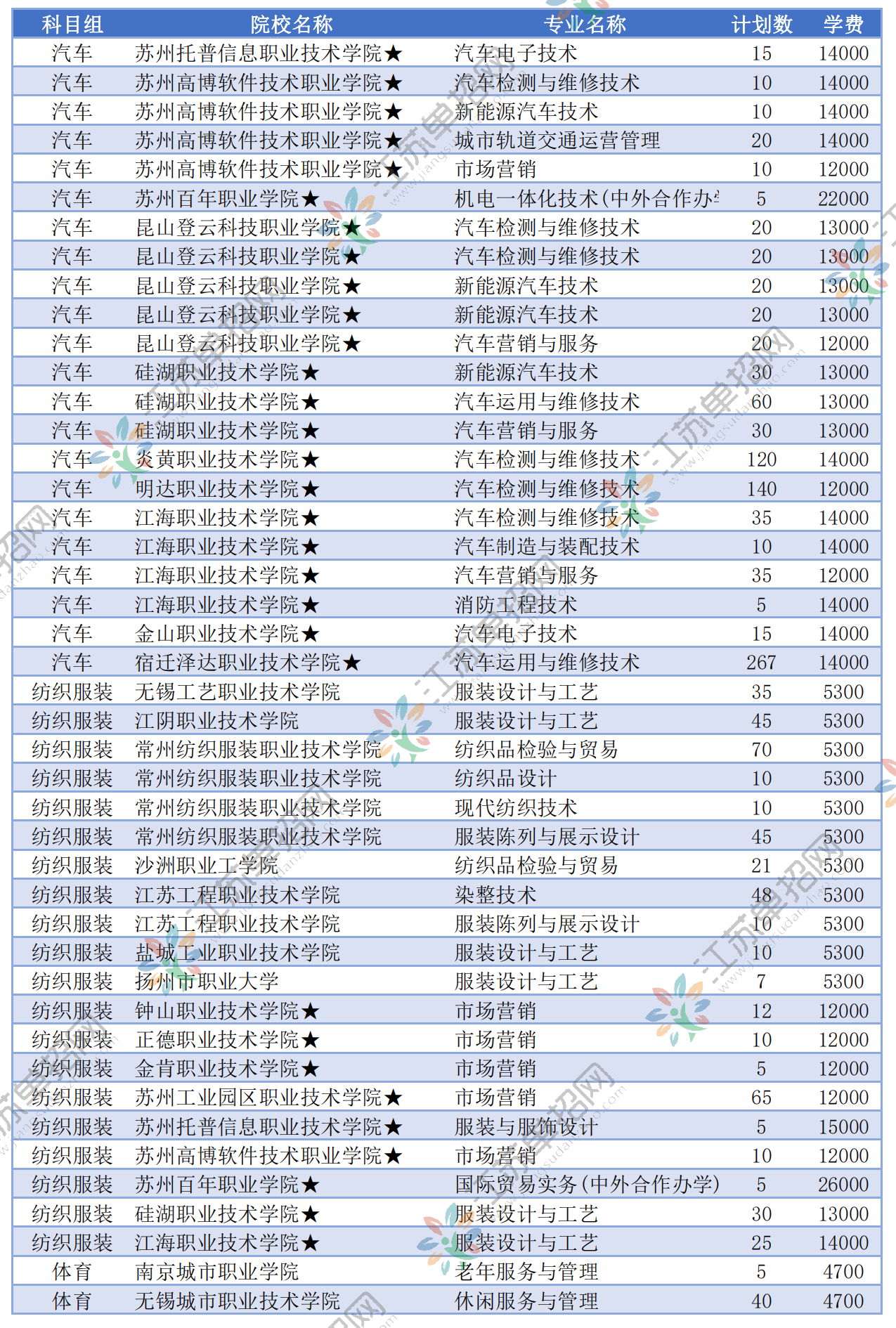
Task: Click plan count 65
Action: [762, 1098]
